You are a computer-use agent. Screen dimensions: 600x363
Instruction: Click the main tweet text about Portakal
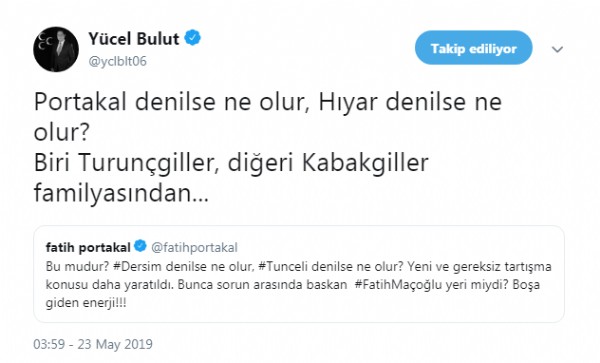click(268, 147)
